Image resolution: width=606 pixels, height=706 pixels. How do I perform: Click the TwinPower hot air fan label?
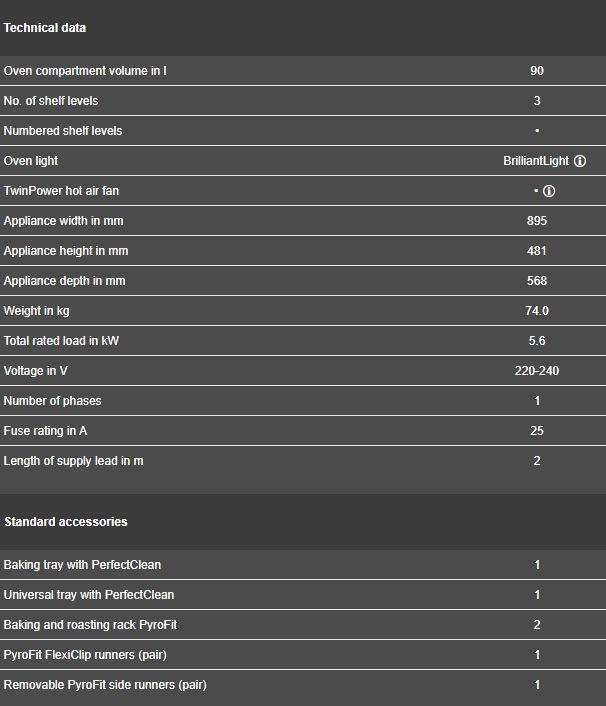pos(61,191)
